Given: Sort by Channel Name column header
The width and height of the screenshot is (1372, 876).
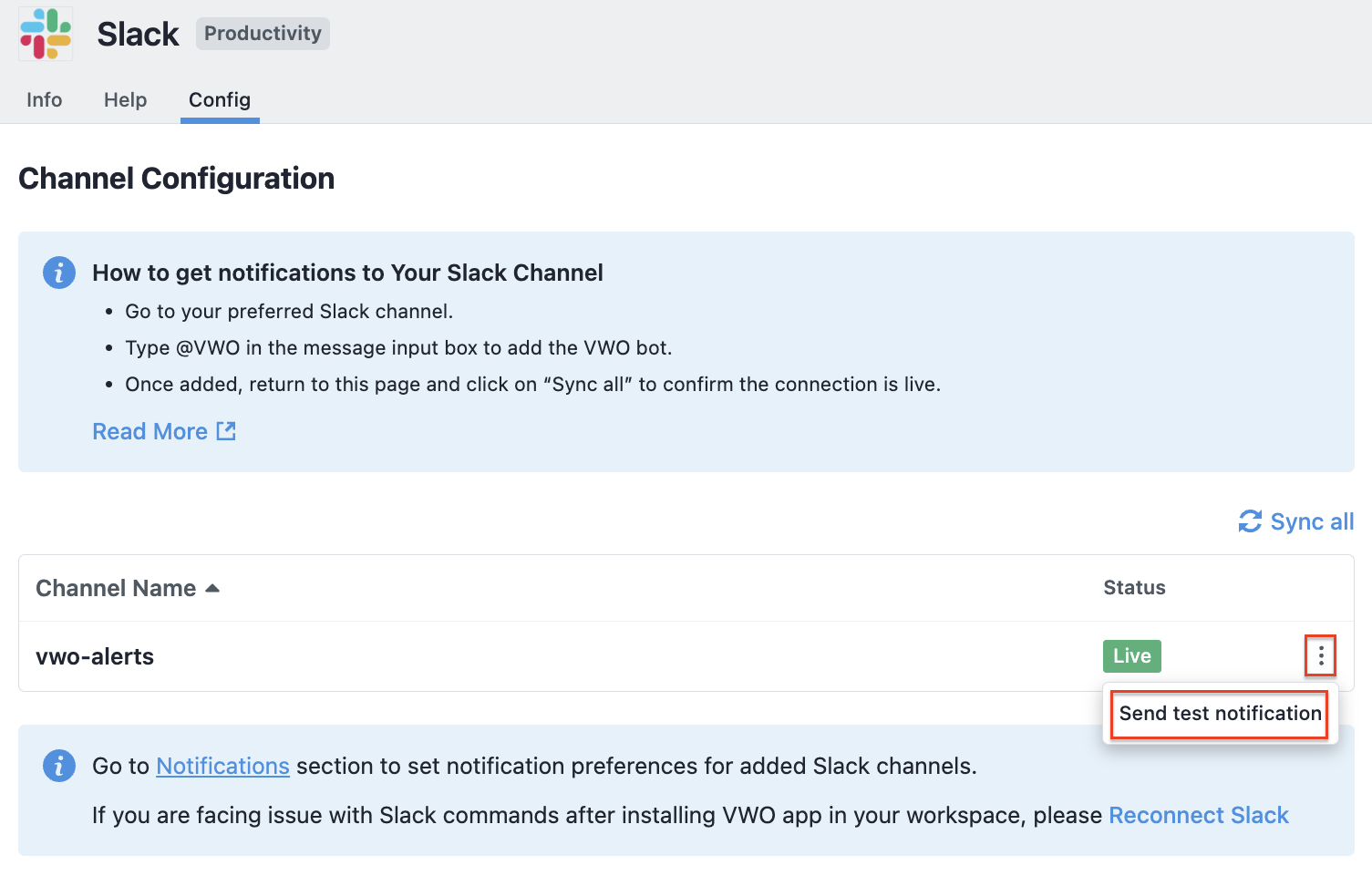Looking at the screenshot, I should click(x=116, y=588).
